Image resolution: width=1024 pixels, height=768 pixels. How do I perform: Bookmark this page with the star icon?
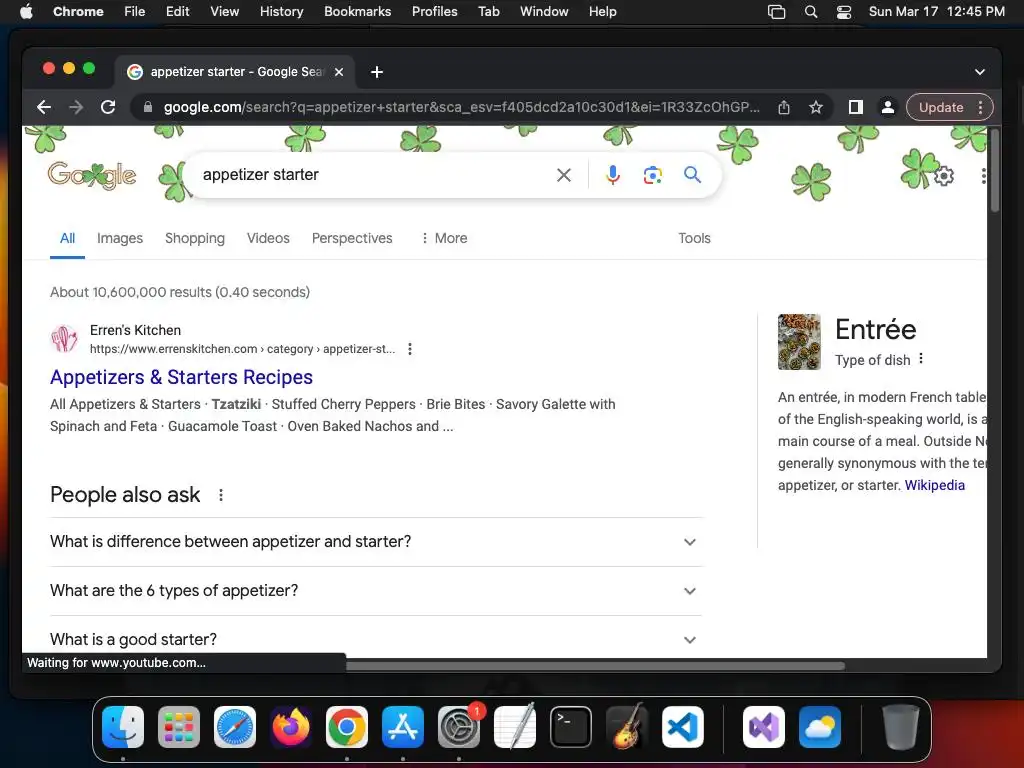click(x=816, y=107)
